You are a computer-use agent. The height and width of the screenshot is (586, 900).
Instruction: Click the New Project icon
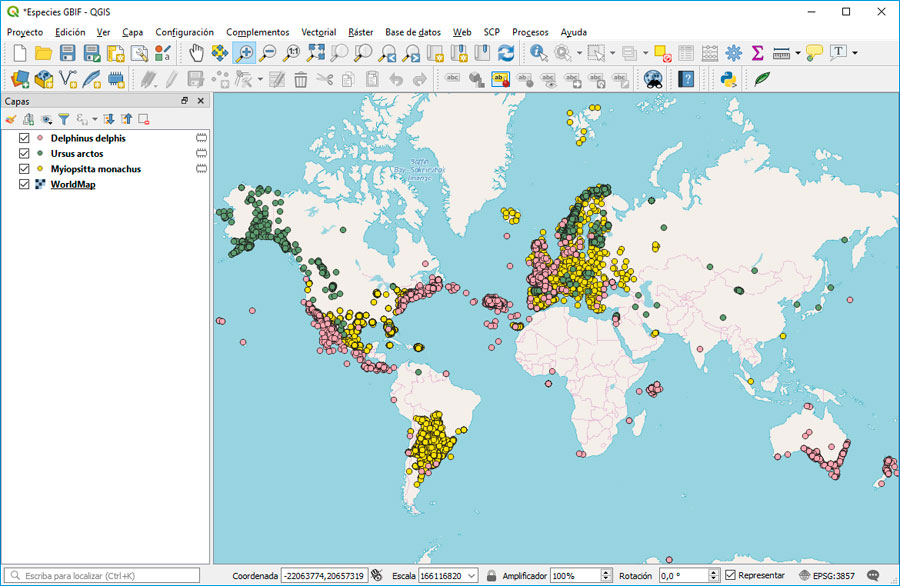coord(18,51)
